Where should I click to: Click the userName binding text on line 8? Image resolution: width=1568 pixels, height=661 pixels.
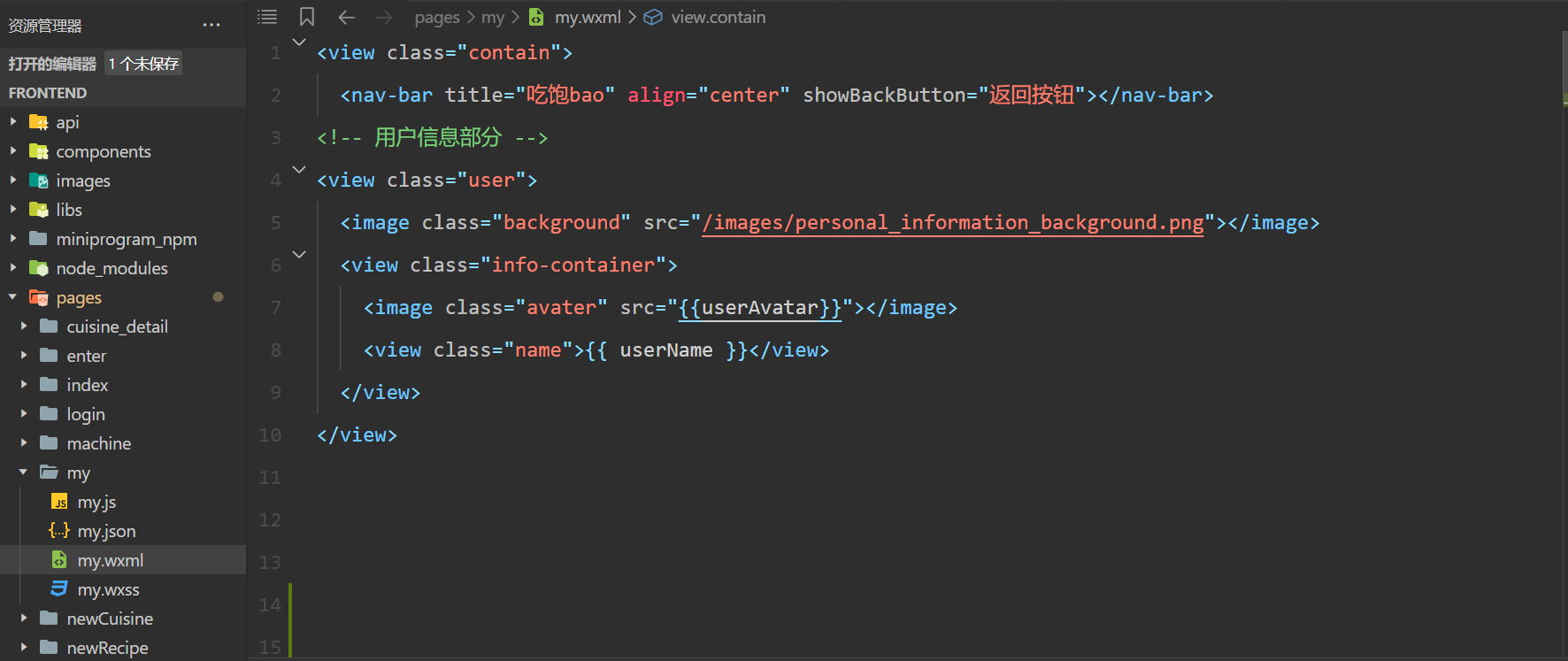tap(666, 350)
